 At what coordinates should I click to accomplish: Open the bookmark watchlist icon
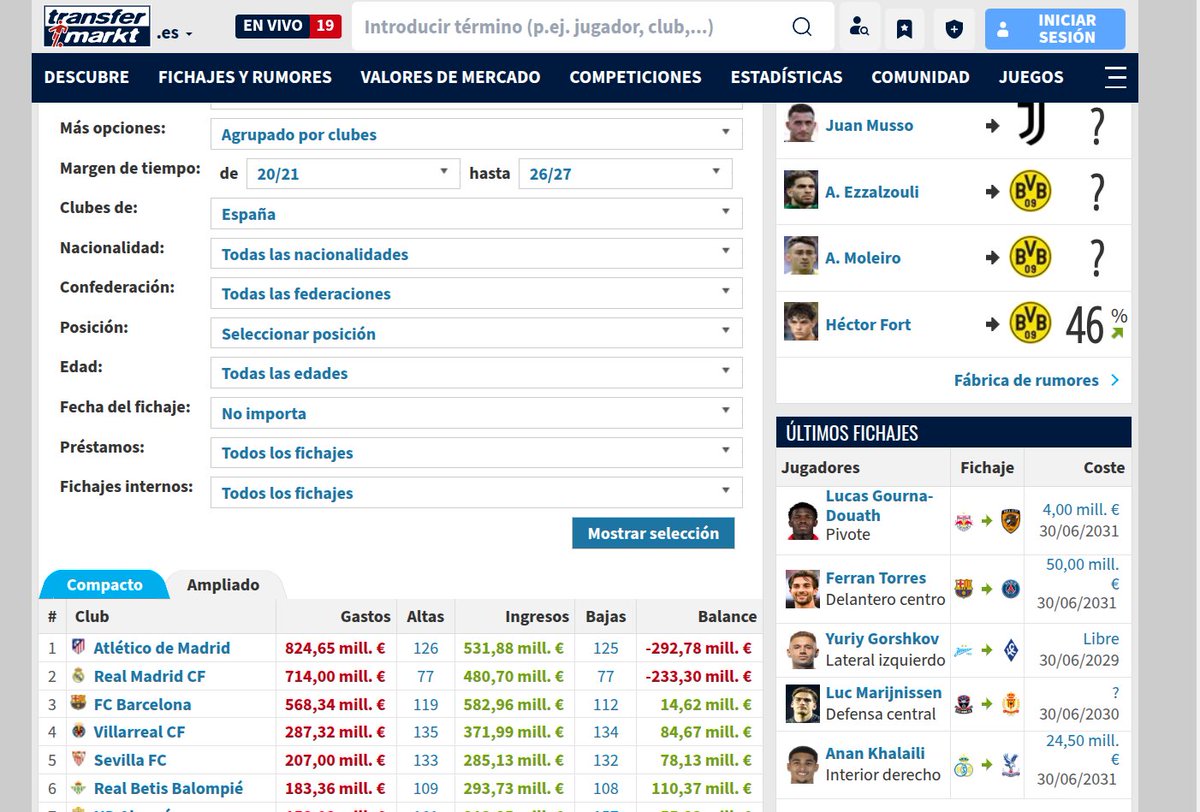tap(904, 28)
